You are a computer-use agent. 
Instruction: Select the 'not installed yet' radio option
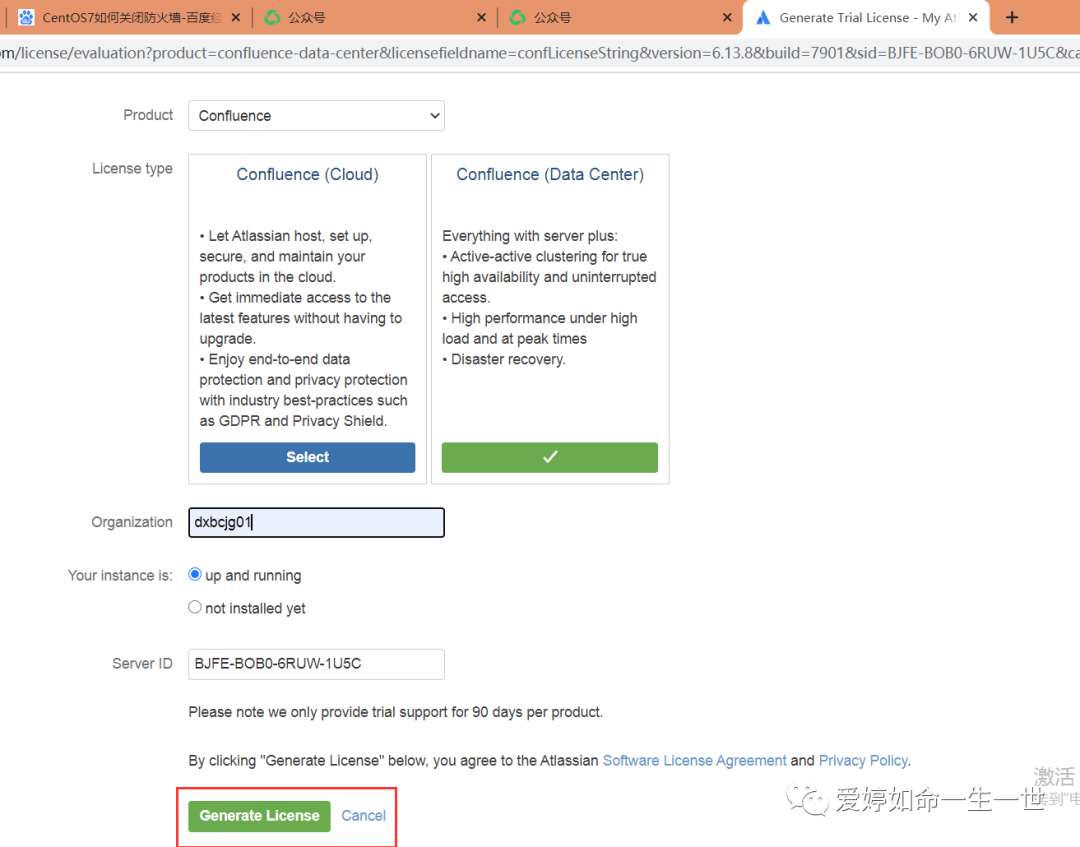[195, 607]
